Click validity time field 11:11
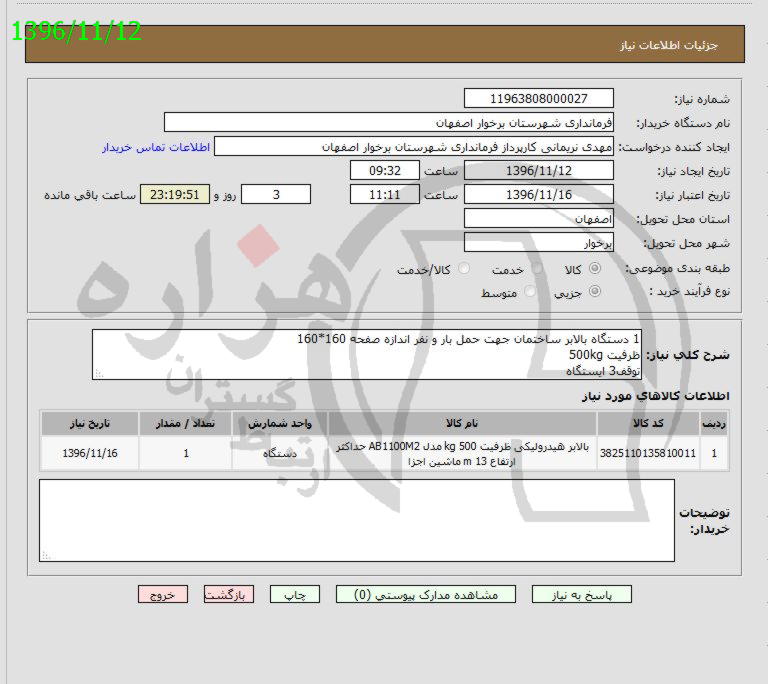 point(385,195)
